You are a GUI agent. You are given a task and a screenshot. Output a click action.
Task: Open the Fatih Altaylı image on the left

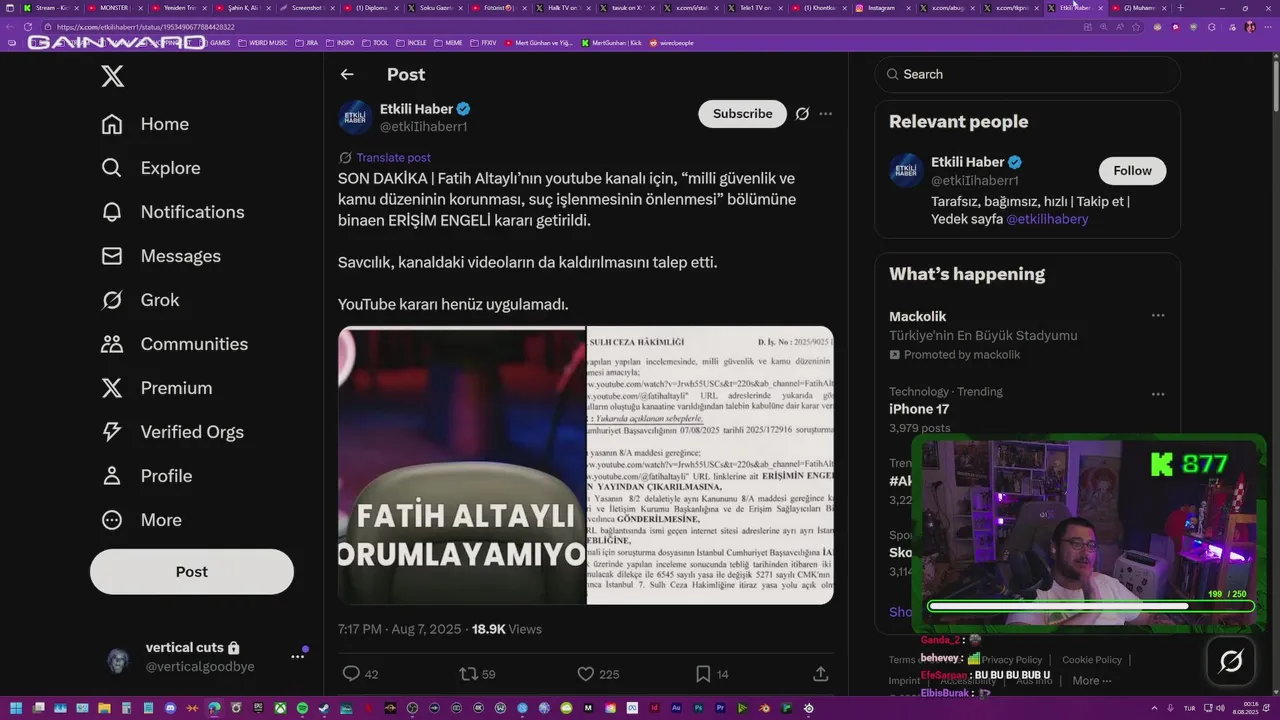pos(461,465)
